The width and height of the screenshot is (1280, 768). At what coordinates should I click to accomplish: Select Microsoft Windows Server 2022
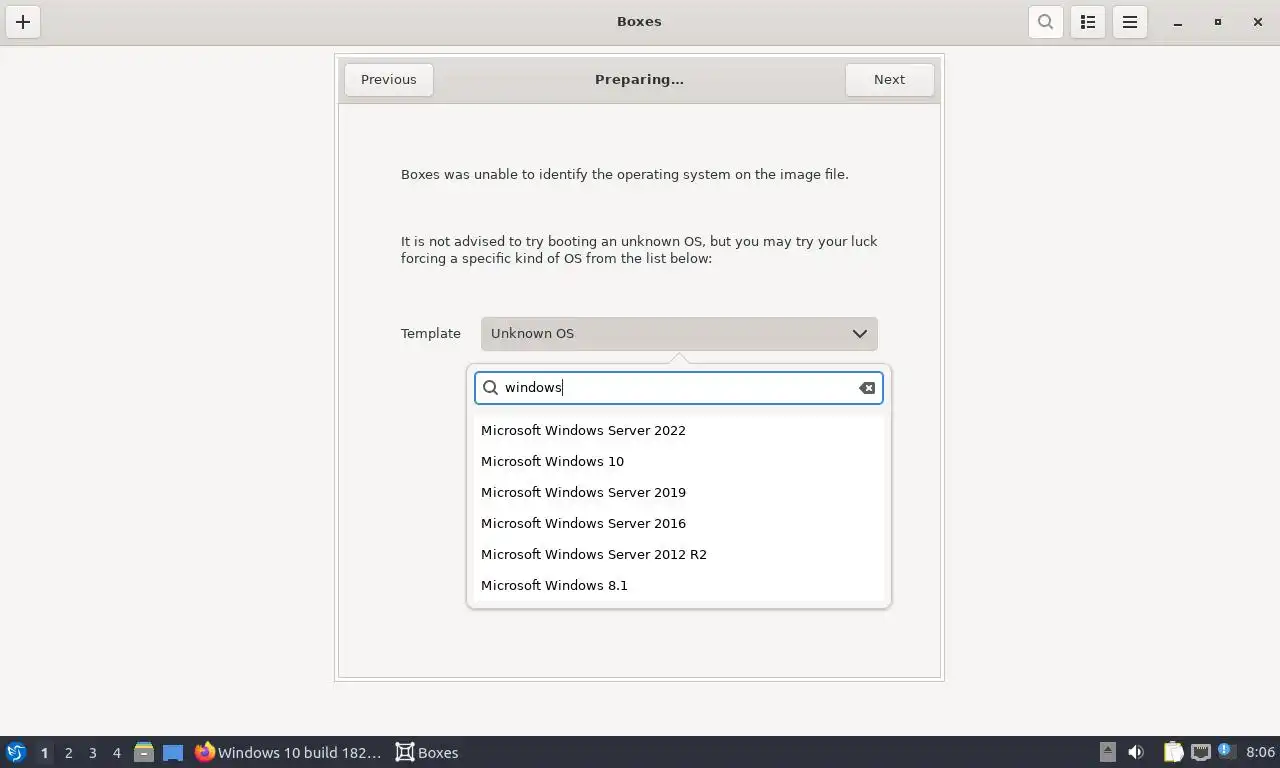point(679,430)
